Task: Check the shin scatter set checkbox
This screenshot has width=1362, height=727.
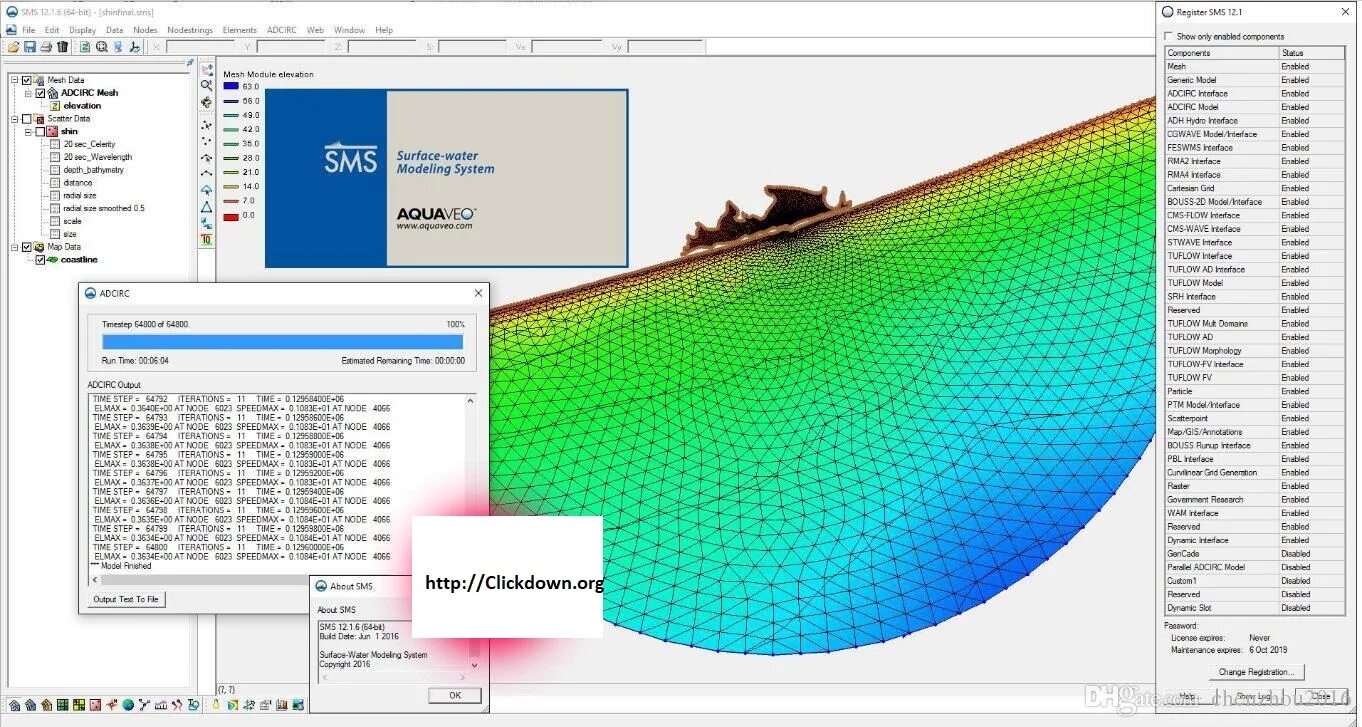Action: click(40, 132)
